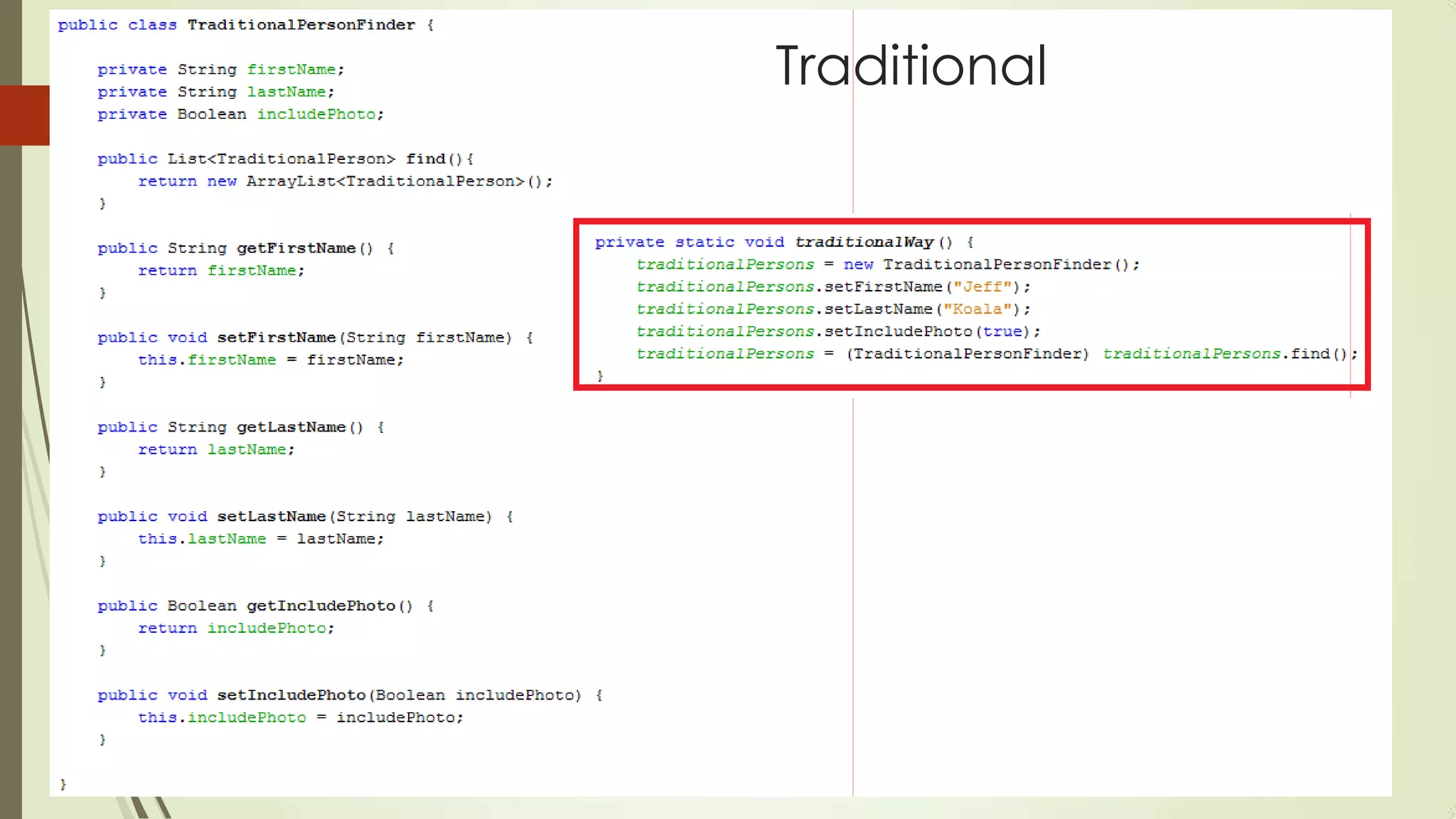1456x819 pixels.
Task: Click the '(TraditionalPersonFinder)' cast expression
Action: click(x=968, y=354)
